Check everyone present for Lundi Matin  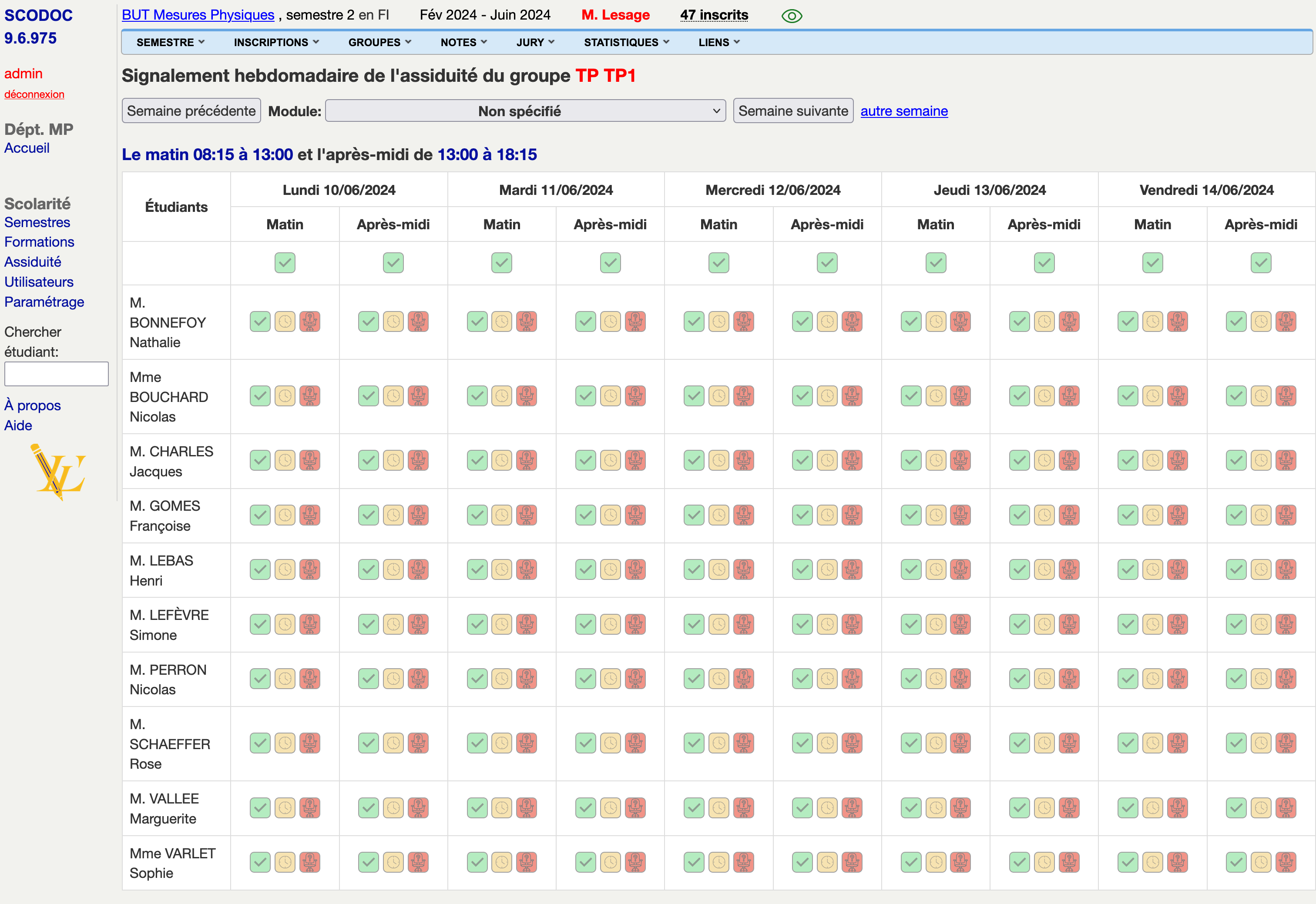(x=285, y=263)
